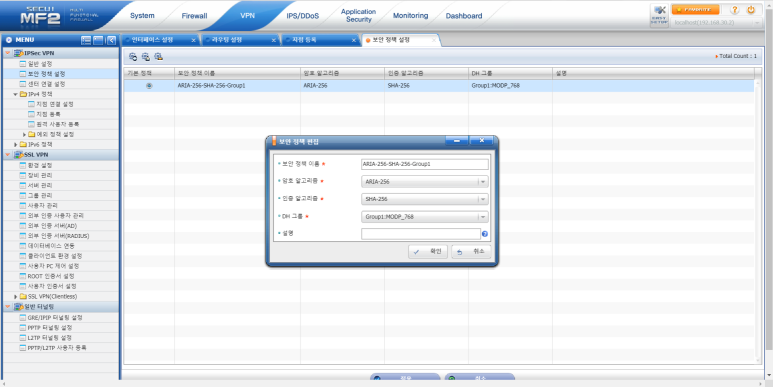Open the localhost(192.168.30.2) device dropdown
The image size is (773, 387).
pyautogui.click(x=716, y=23)
